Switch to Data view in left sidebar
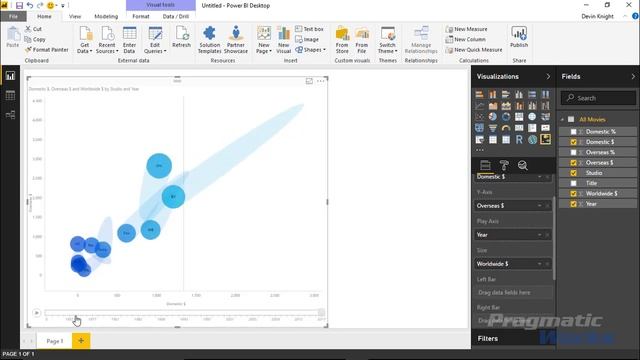640x360 pixels. click(x=10, y=95)
